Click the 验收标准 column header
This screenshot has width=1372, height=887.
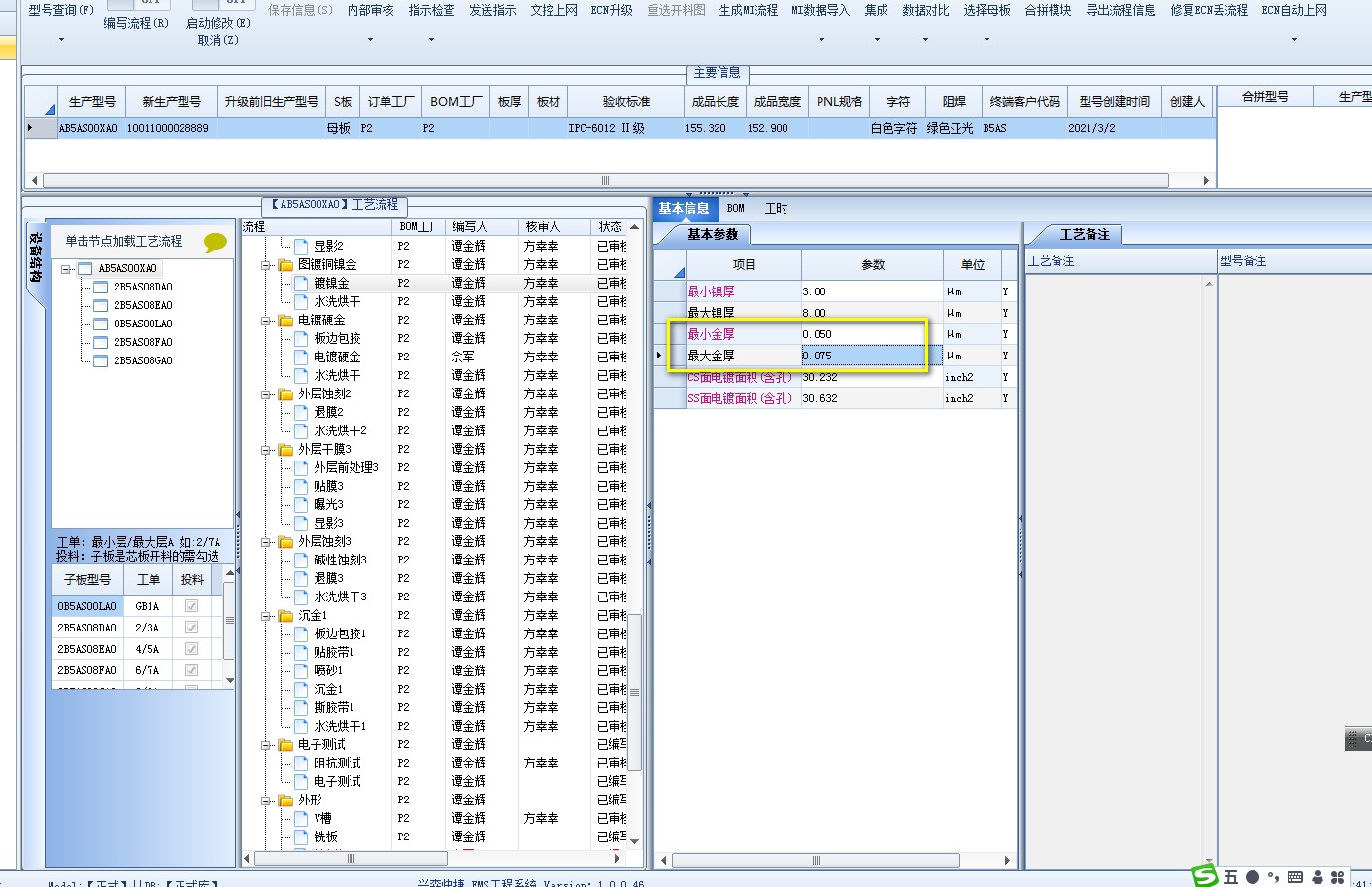[626, 101]
